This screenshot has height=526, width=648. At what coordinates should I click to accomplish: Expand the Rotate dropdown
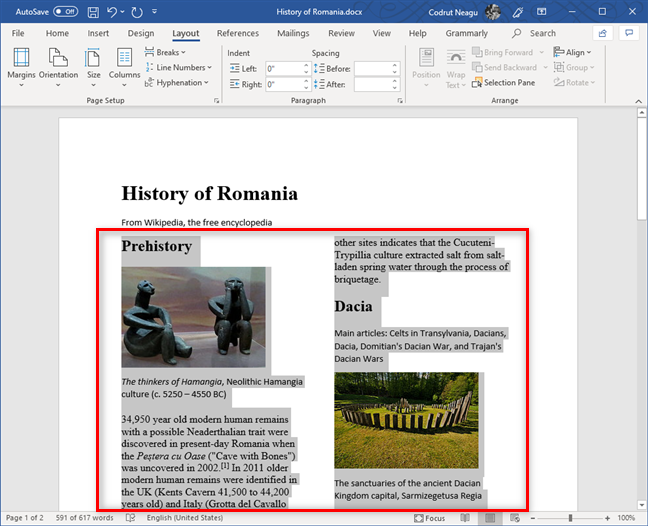(x=574, y=83)
